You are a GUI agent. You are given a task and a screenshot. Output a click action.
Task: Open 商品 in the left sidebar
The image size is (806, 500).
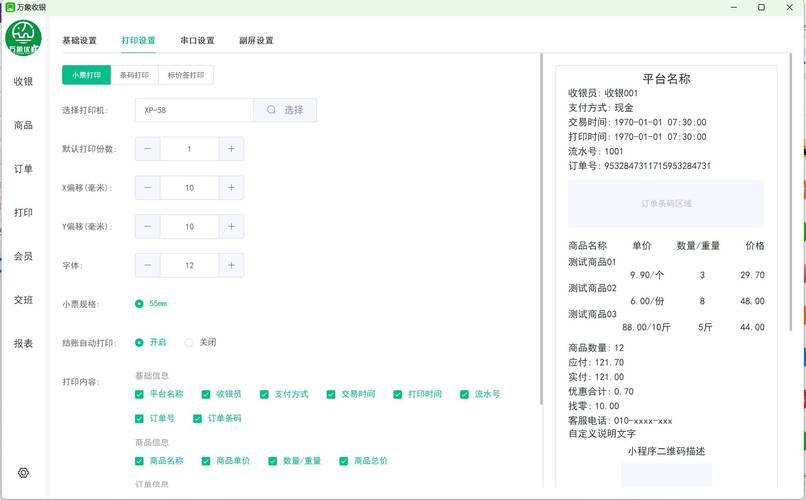(23, 125)
